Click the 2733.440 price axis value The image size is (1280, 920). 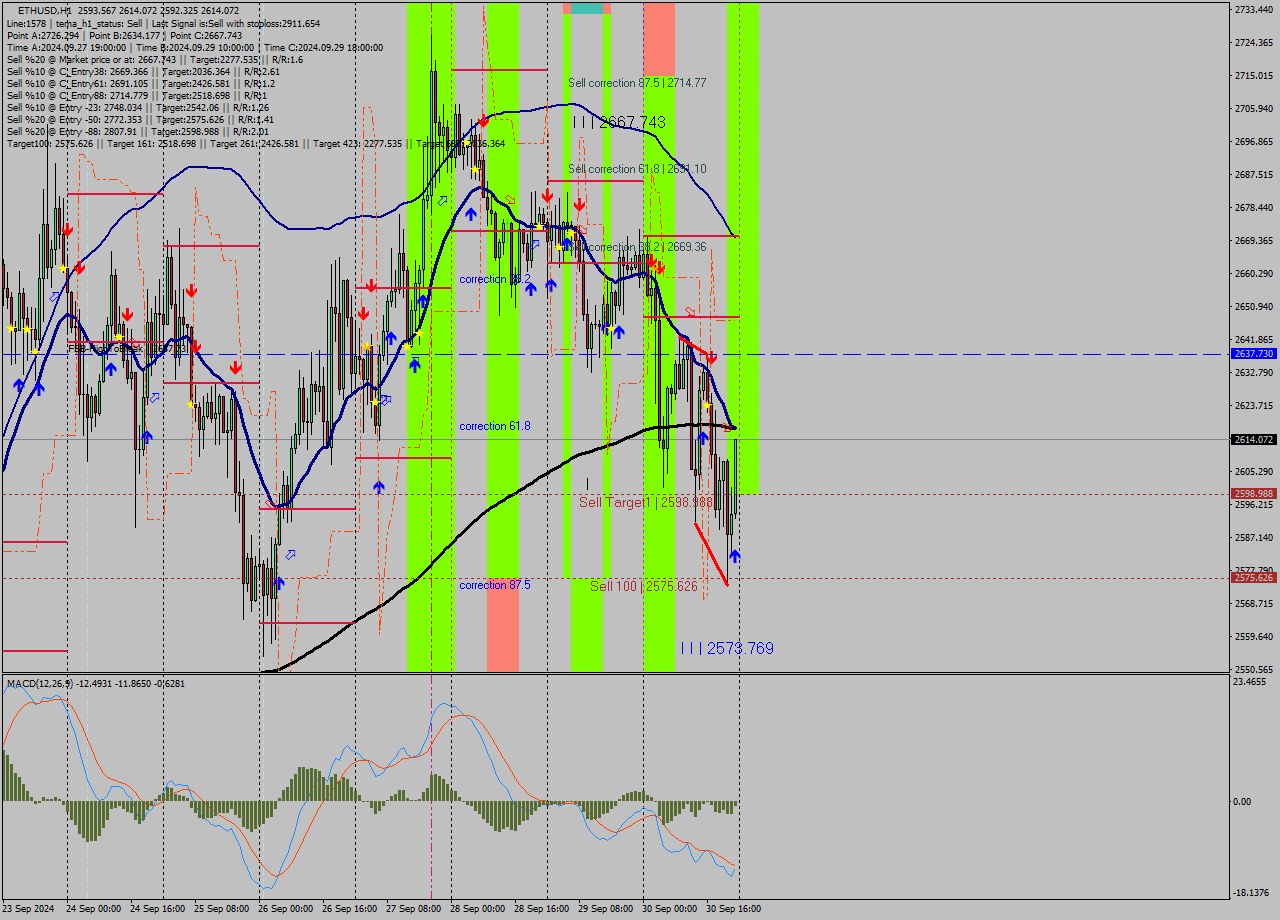pyautogui.click(x=1253, y=9)
